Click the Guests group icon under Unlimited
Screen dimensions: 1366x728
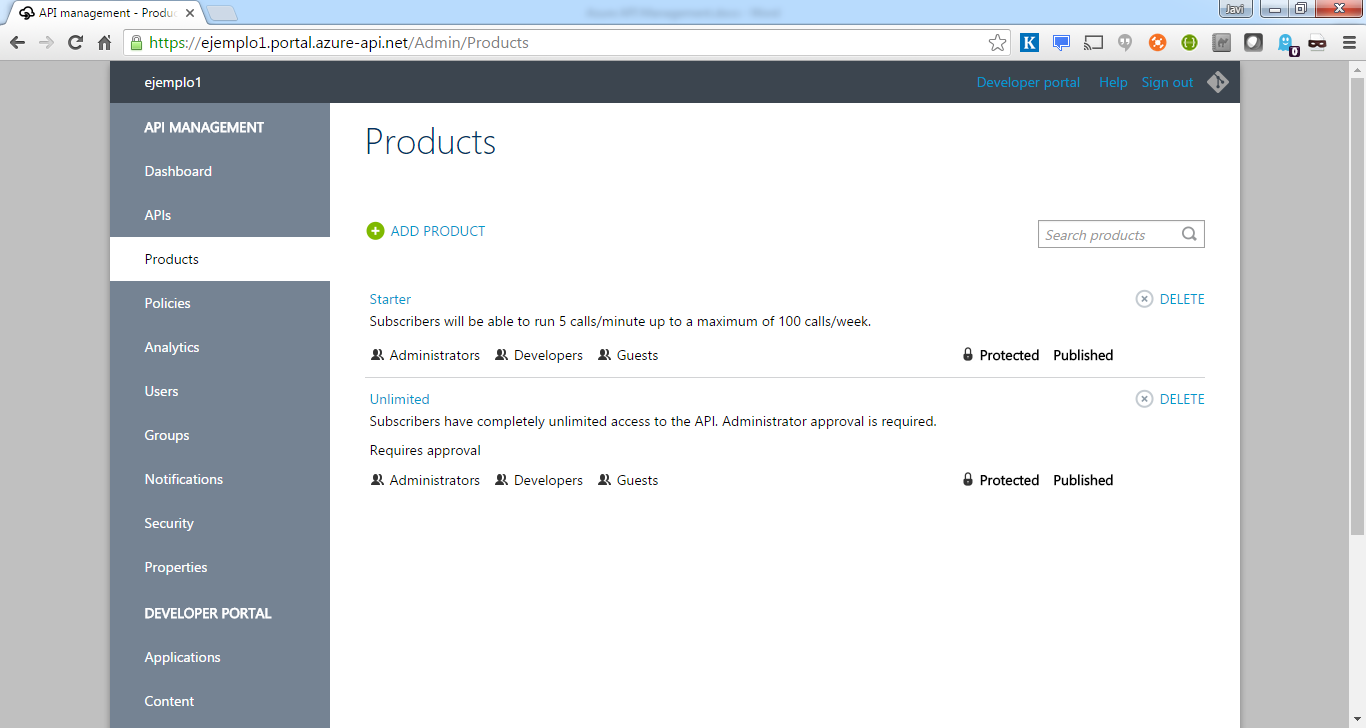point(604,479)
